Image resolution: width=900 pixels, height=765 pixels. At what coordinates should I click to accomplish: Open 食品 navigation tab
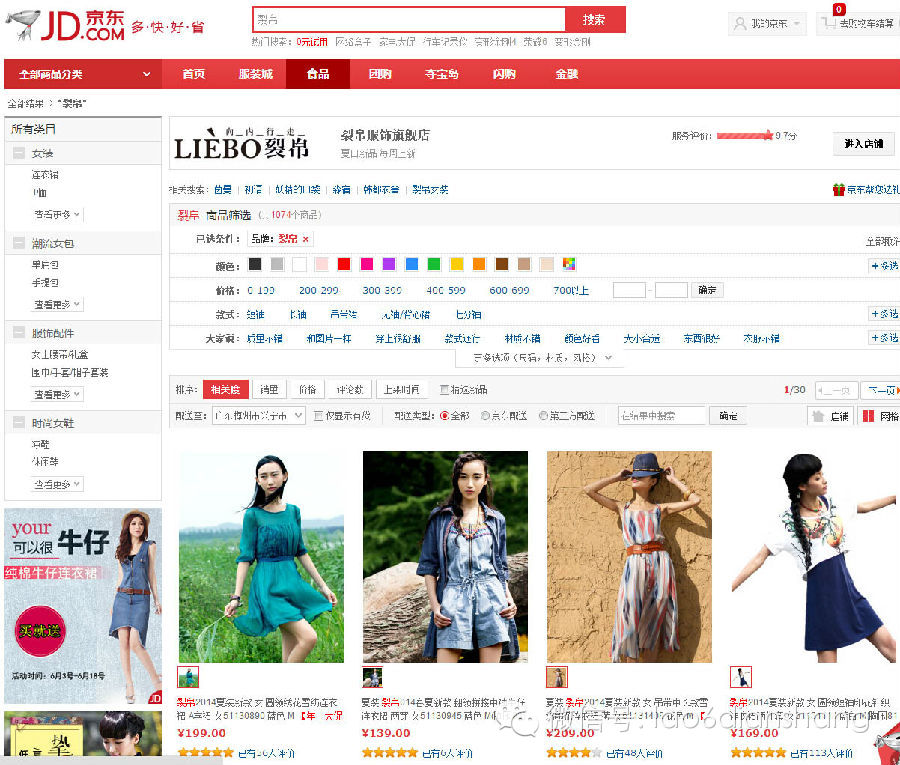point(318,74)
